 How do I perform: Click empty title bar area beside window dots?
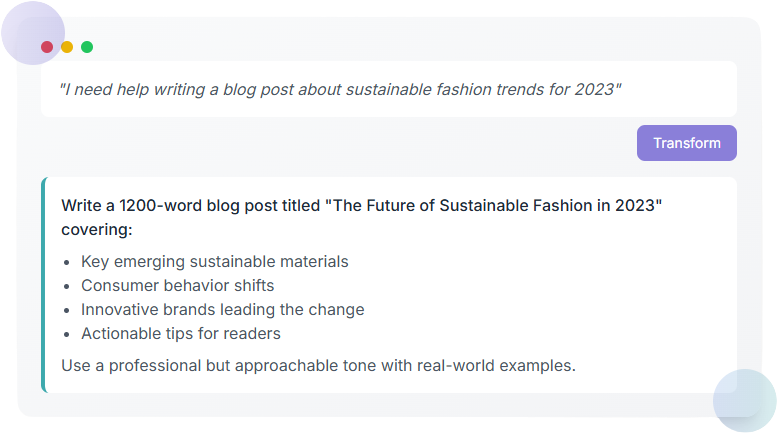[x=400, y=47]
